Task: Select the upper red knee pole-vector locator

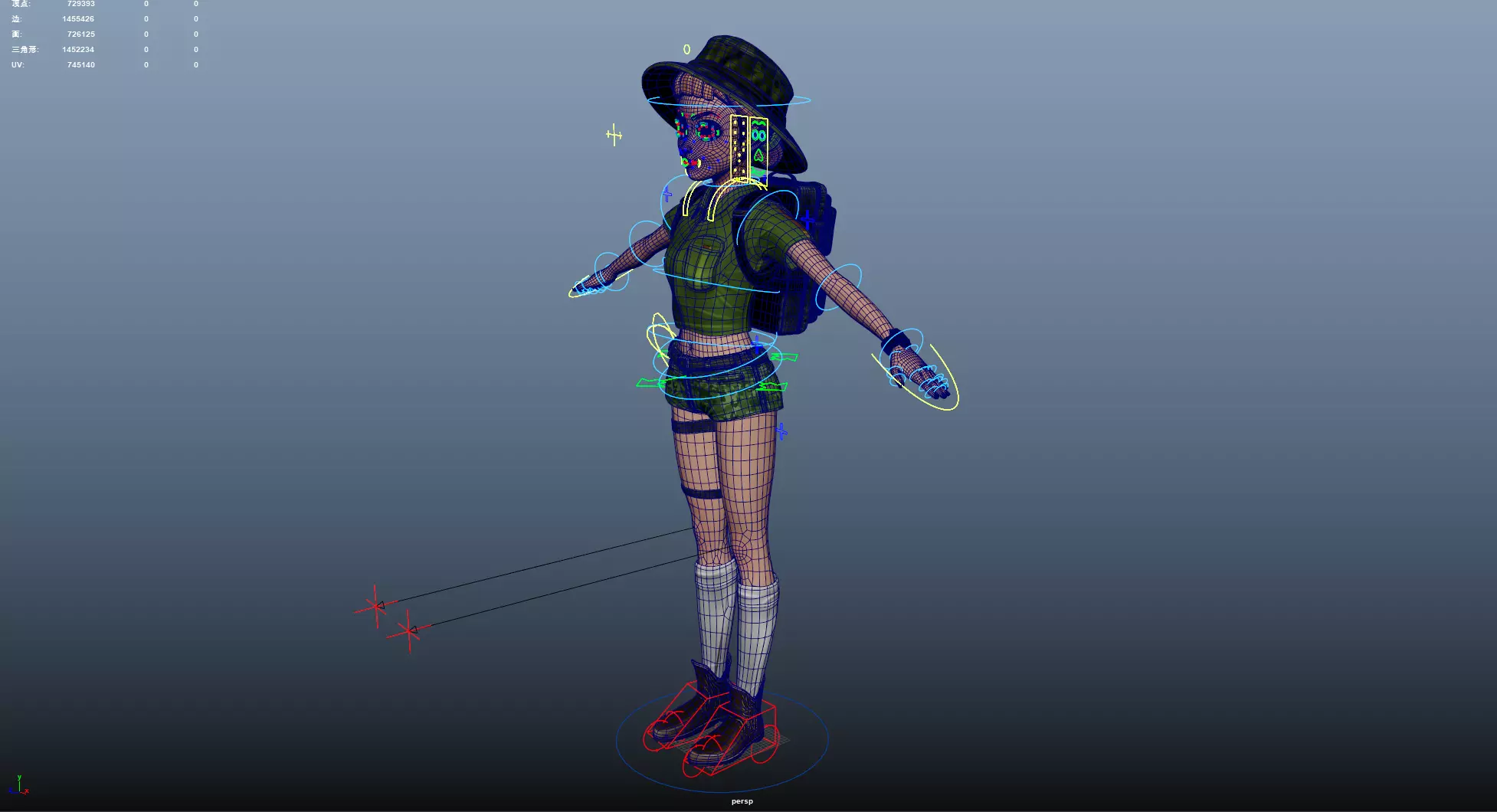Action: tap(375, 606)
